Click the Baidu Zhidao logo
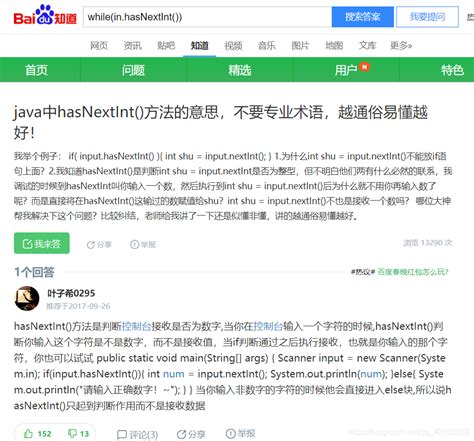474x441 pixels. click(x=45, y=15)
